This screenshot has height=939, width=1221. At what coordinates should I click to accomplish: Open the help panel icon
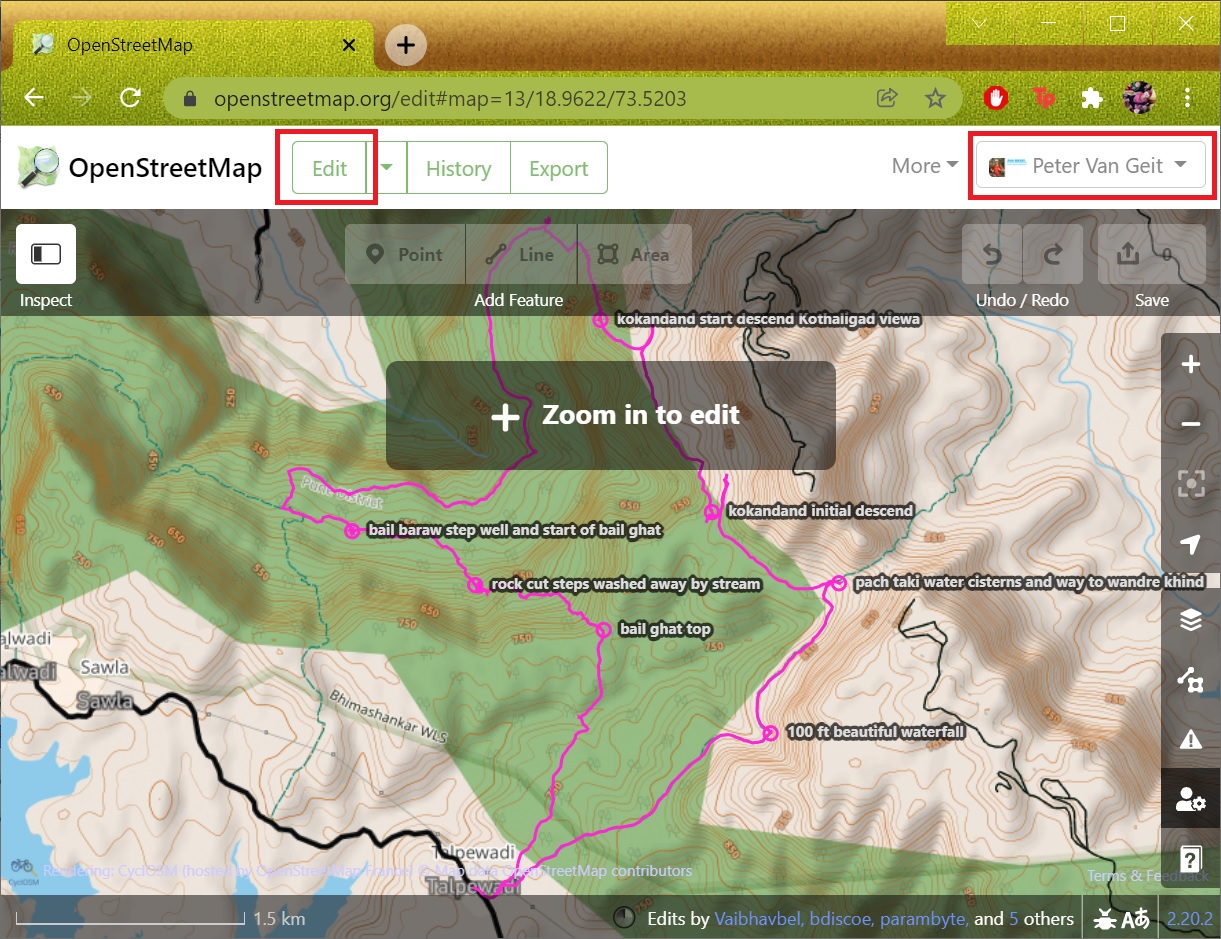pos(1190,858)
